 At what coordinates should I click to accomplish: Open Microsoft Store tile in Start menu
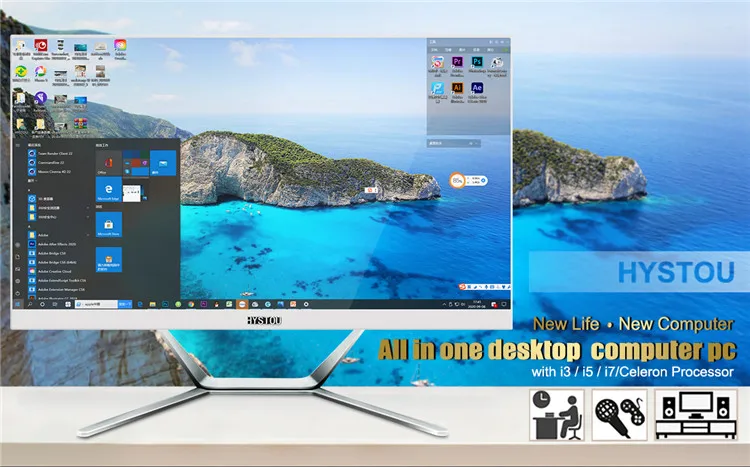pos(109,225)
